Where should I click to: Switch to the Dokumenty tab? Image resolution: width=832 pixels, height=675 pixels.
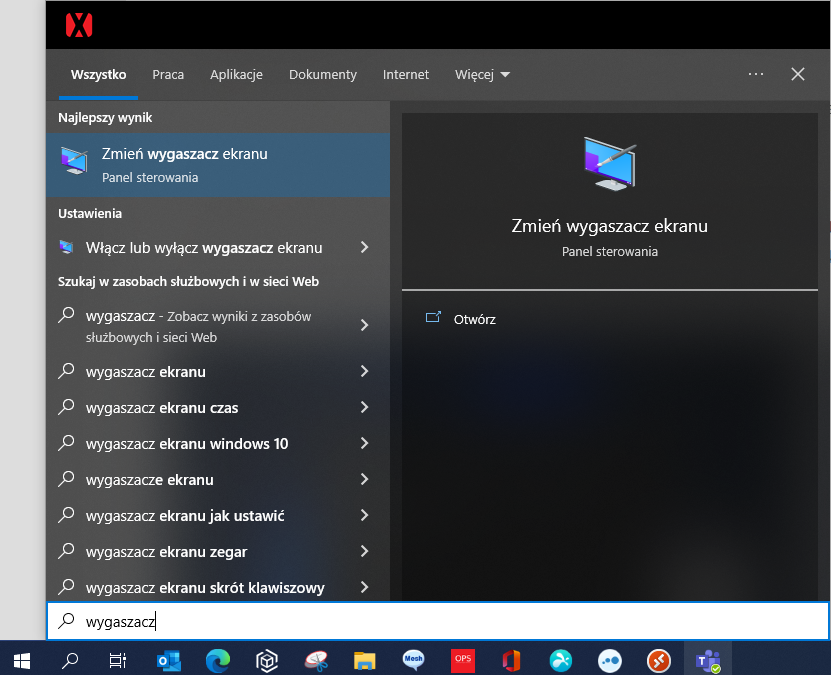coord(323,75)
